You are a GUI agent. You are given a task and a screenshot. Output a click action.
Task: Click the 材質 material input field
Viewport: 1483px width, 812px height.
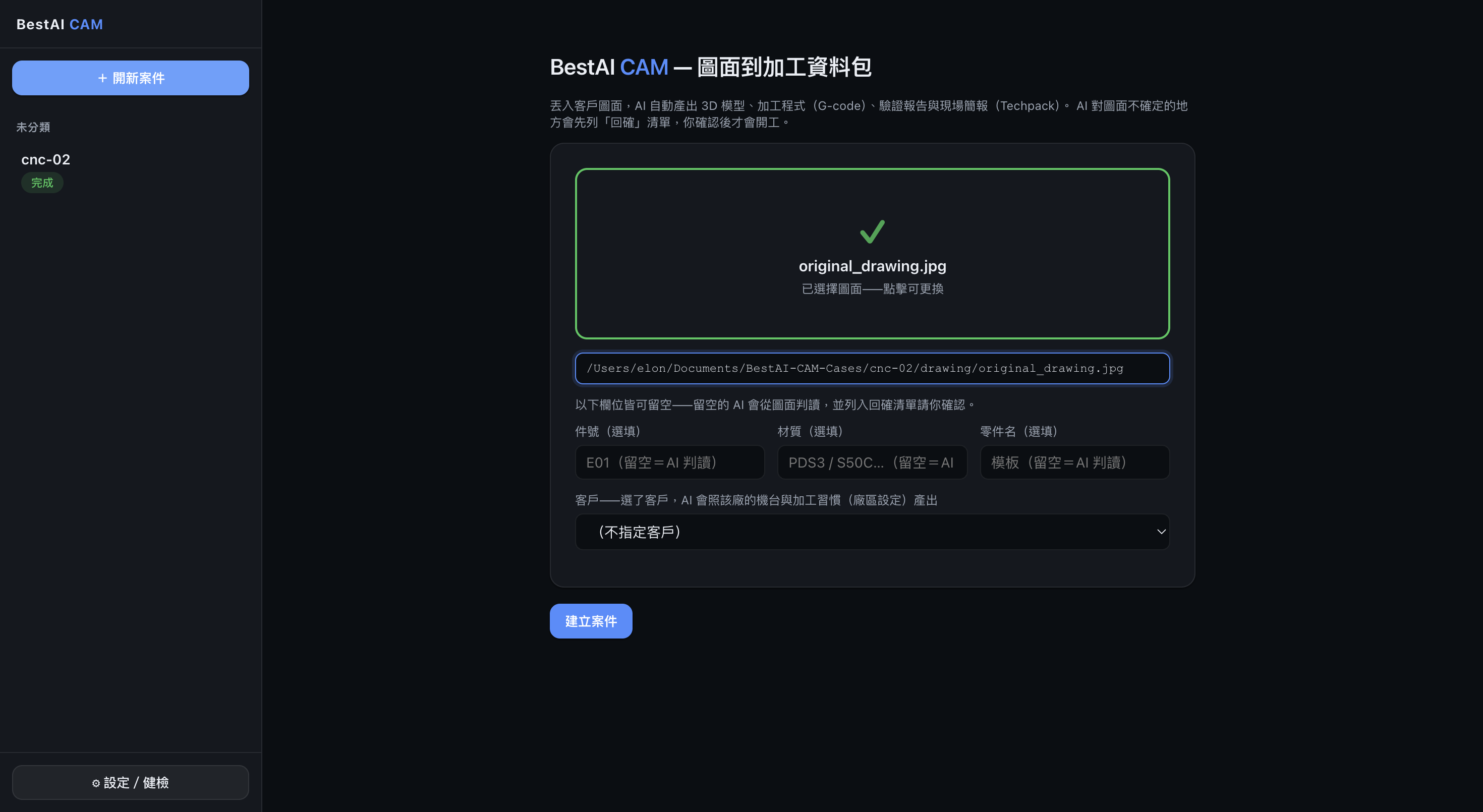click(872, 462)
